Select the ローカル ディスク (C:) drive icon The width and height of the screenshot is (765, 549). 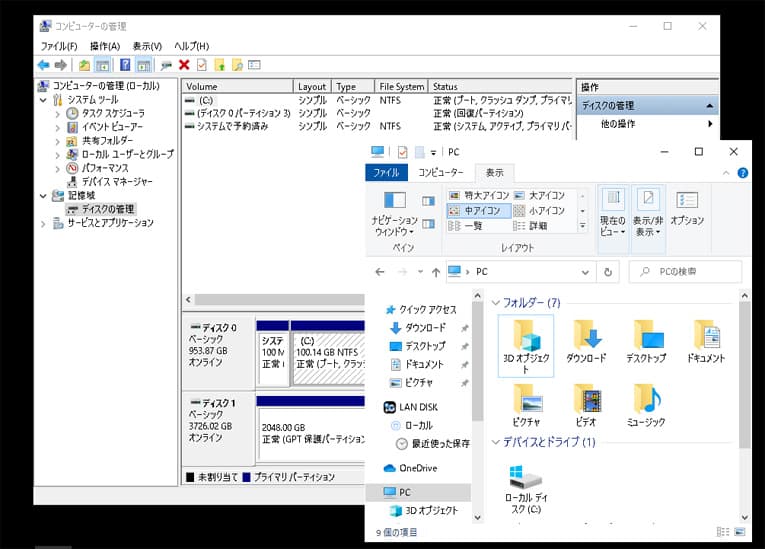(524, 477)
